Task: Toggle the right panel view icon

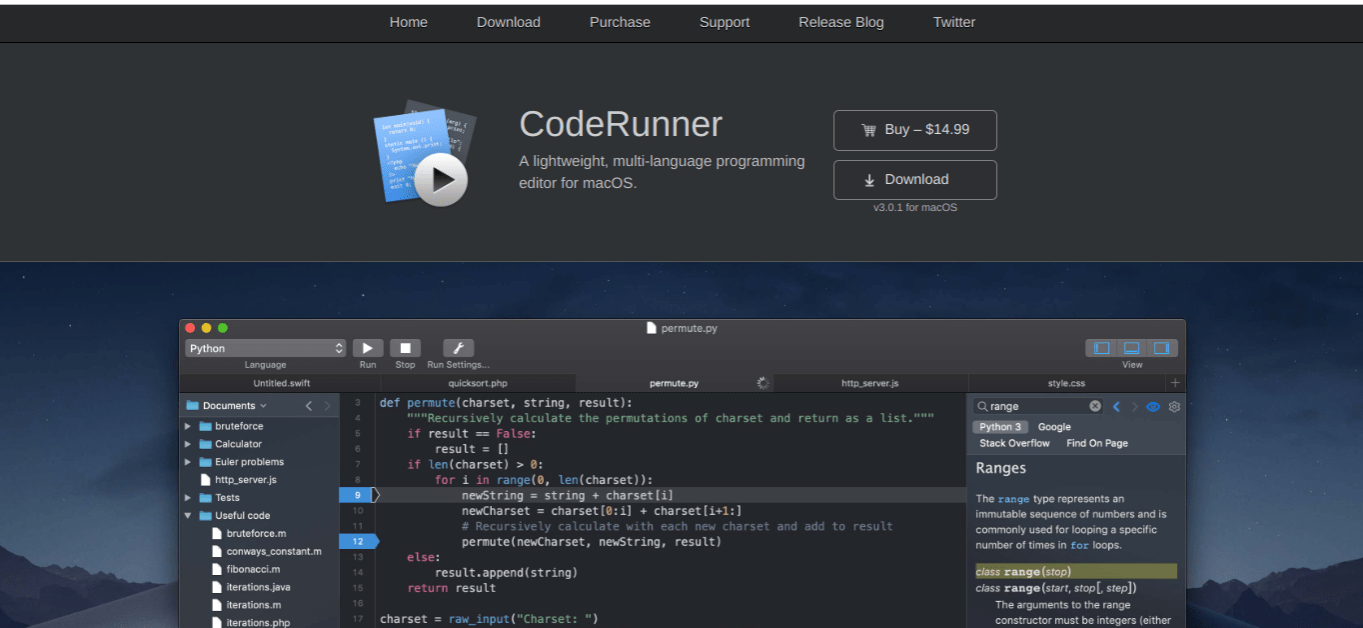Action: (x=1162, y=347)
